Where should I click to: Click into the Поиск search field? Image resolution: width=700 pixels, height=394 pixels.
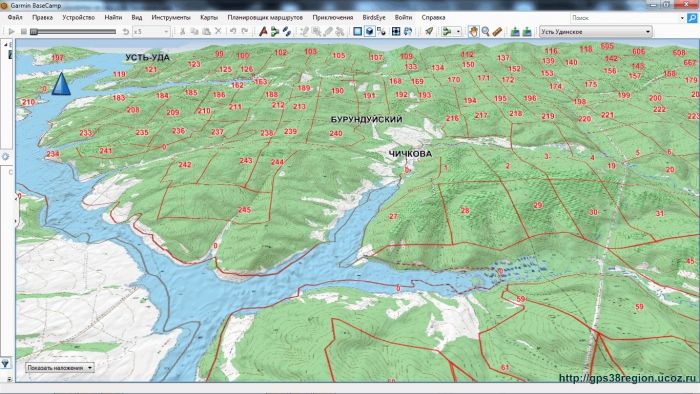(627, 18)
